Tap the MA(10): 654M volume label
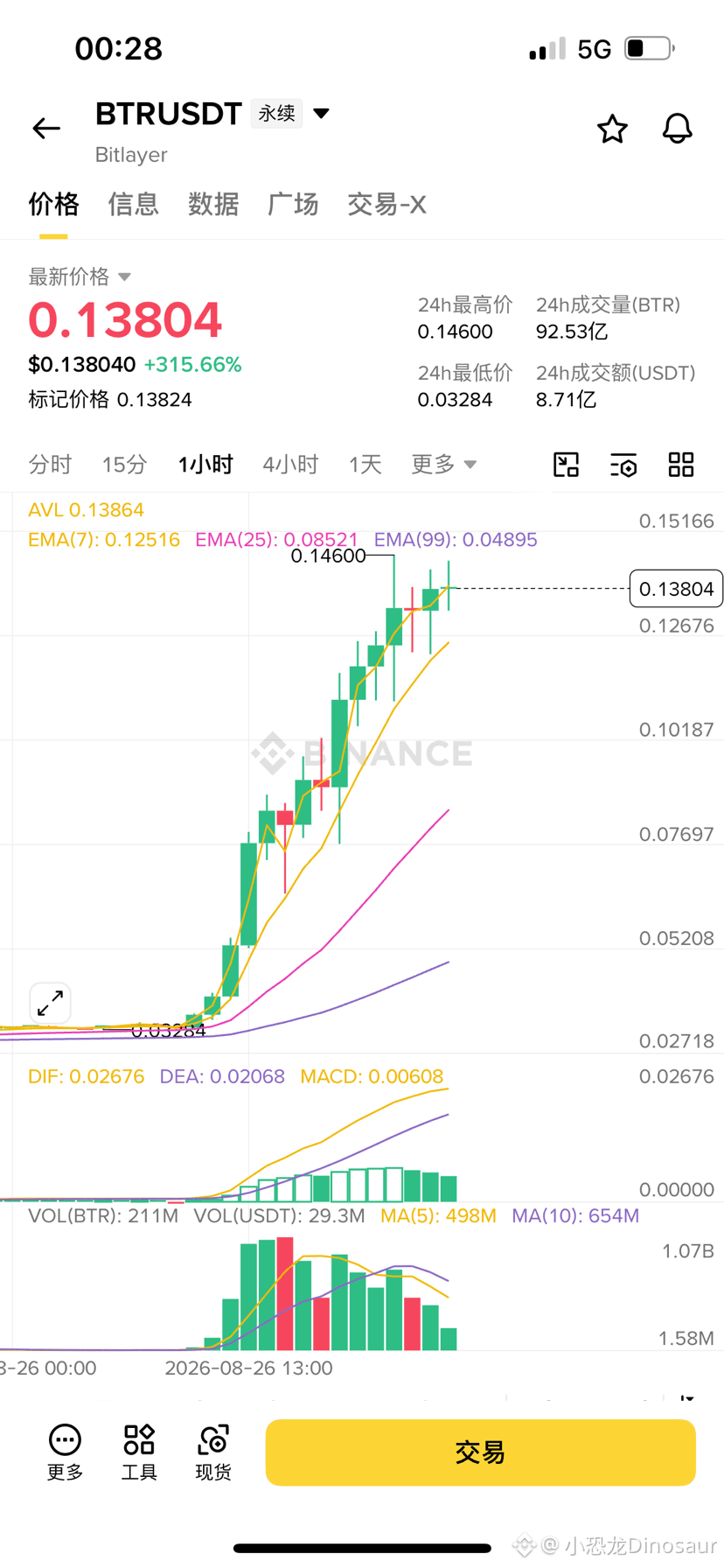Image resolution: width=724 pixels, height=1568 pixels. (x=575, y=1216)
